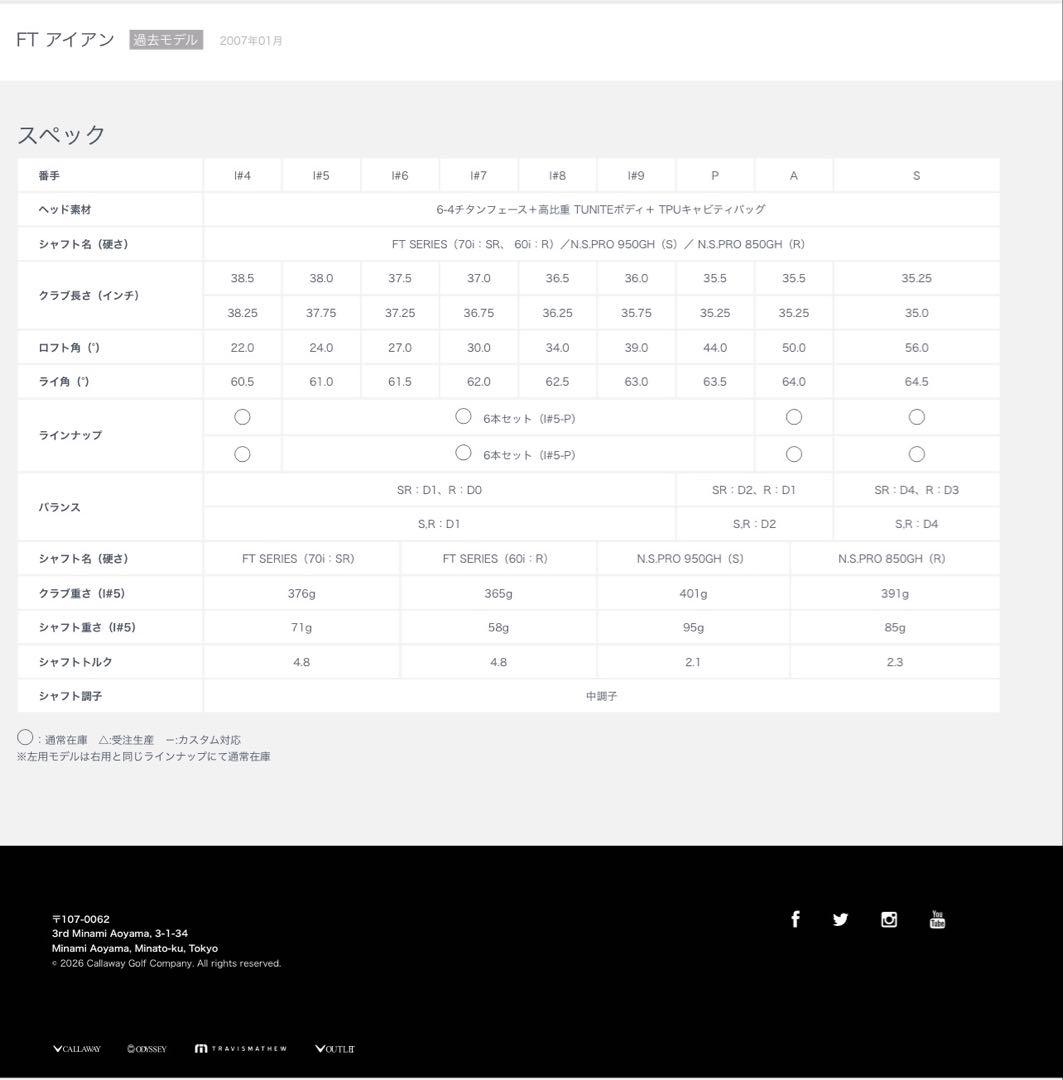This screenshot has height=1080, width=1063.
Task: Open the Odyssey brand logo link
Action: 147,1049
